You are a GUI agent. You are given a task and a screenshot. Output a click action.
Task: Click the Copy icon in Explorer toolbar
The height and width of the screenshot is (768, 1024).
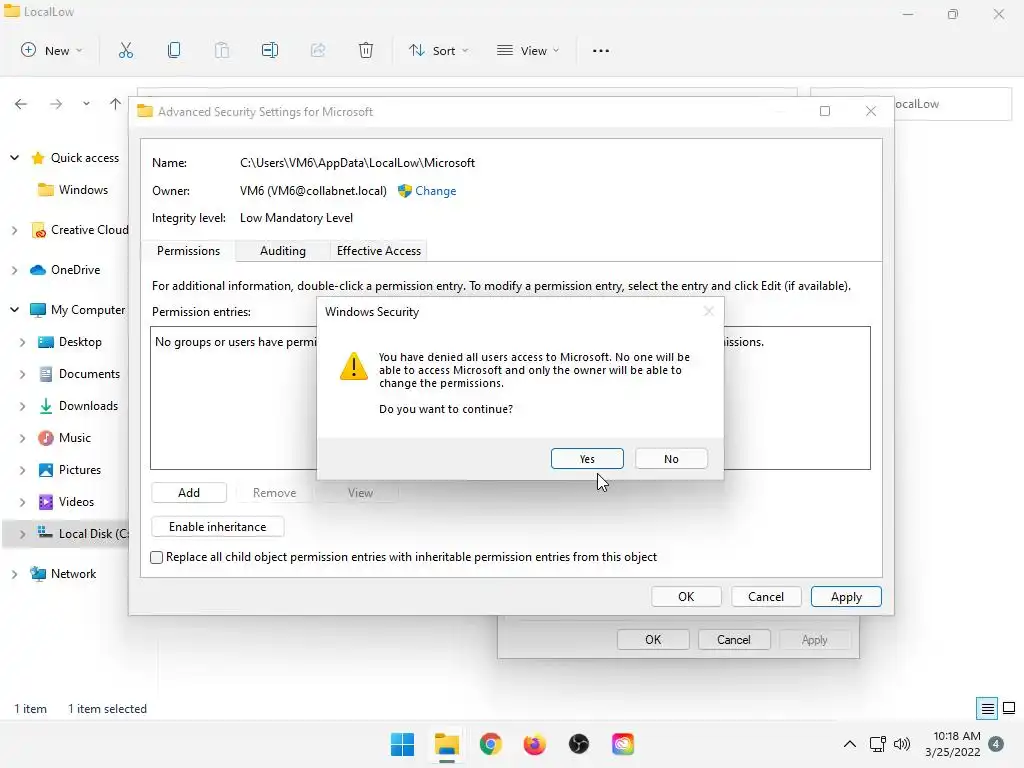[x=174, y=50]
